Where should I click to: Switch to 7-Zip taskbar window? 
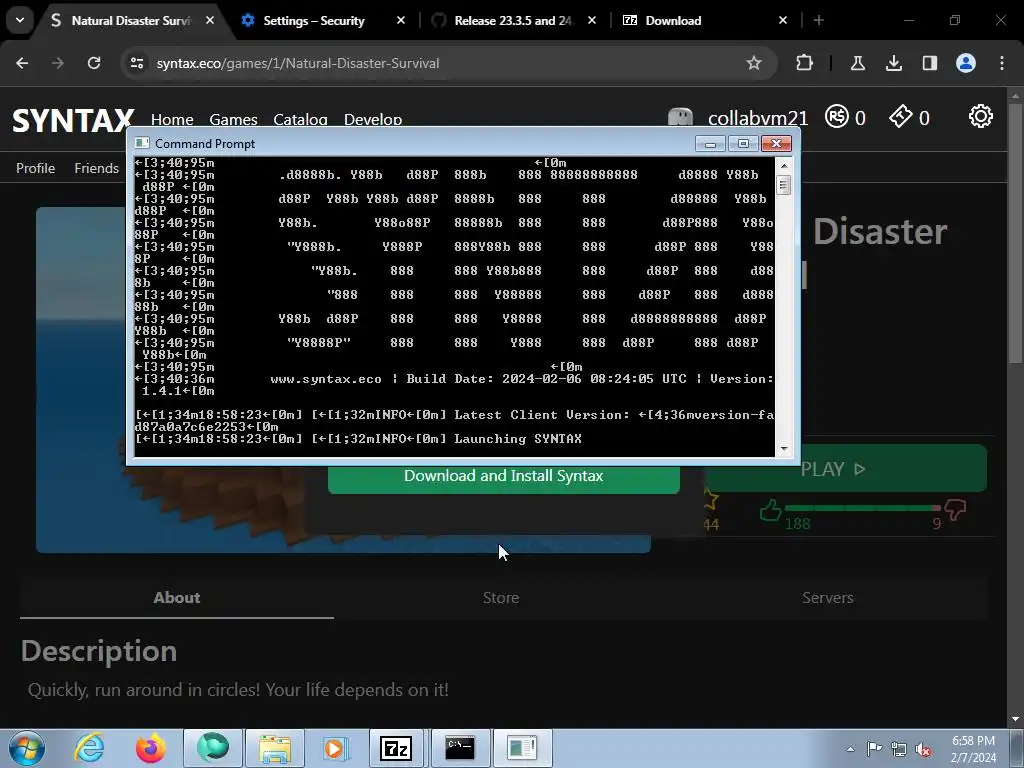(396, 748)
